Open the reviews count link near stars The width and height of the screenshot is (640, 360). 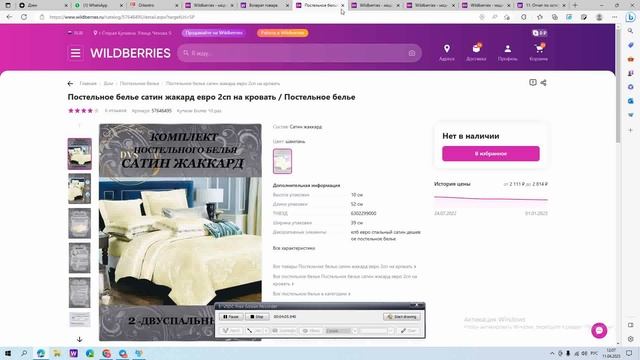tap(116, 111)
